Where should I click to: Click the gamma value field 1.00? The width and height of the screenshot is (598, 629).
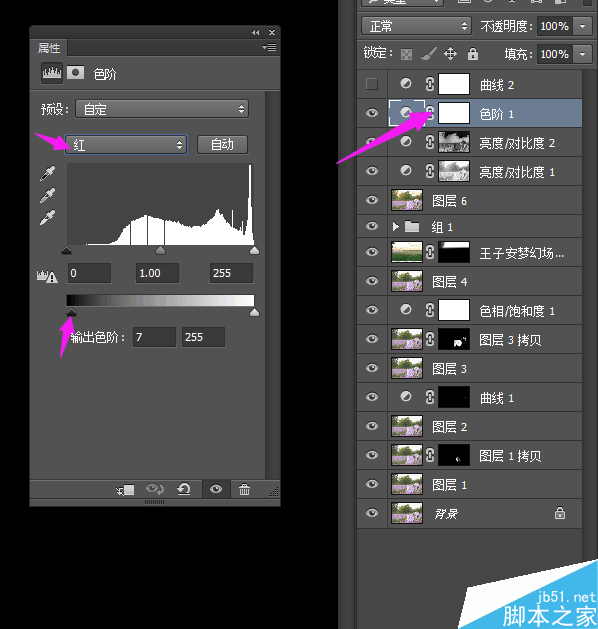click(157, 273)
